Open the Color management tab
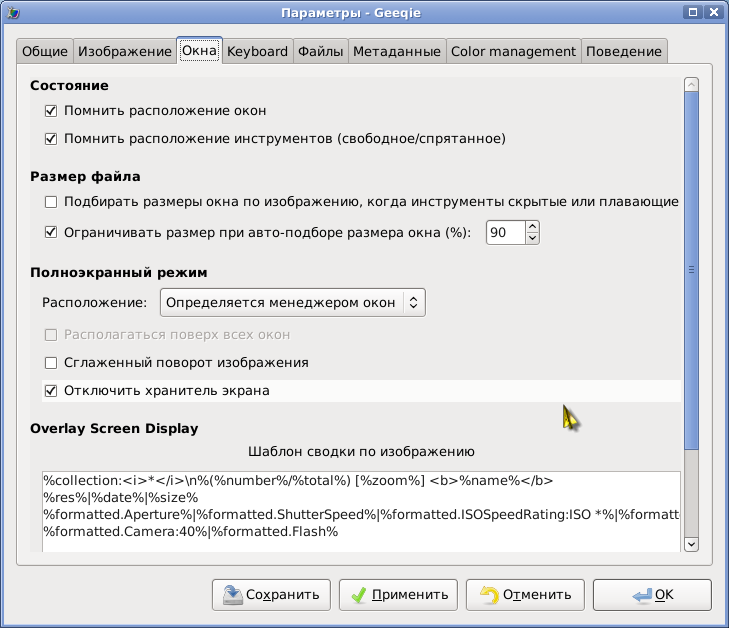The width and height of the screenshot is (729, 628). [513, 51]
